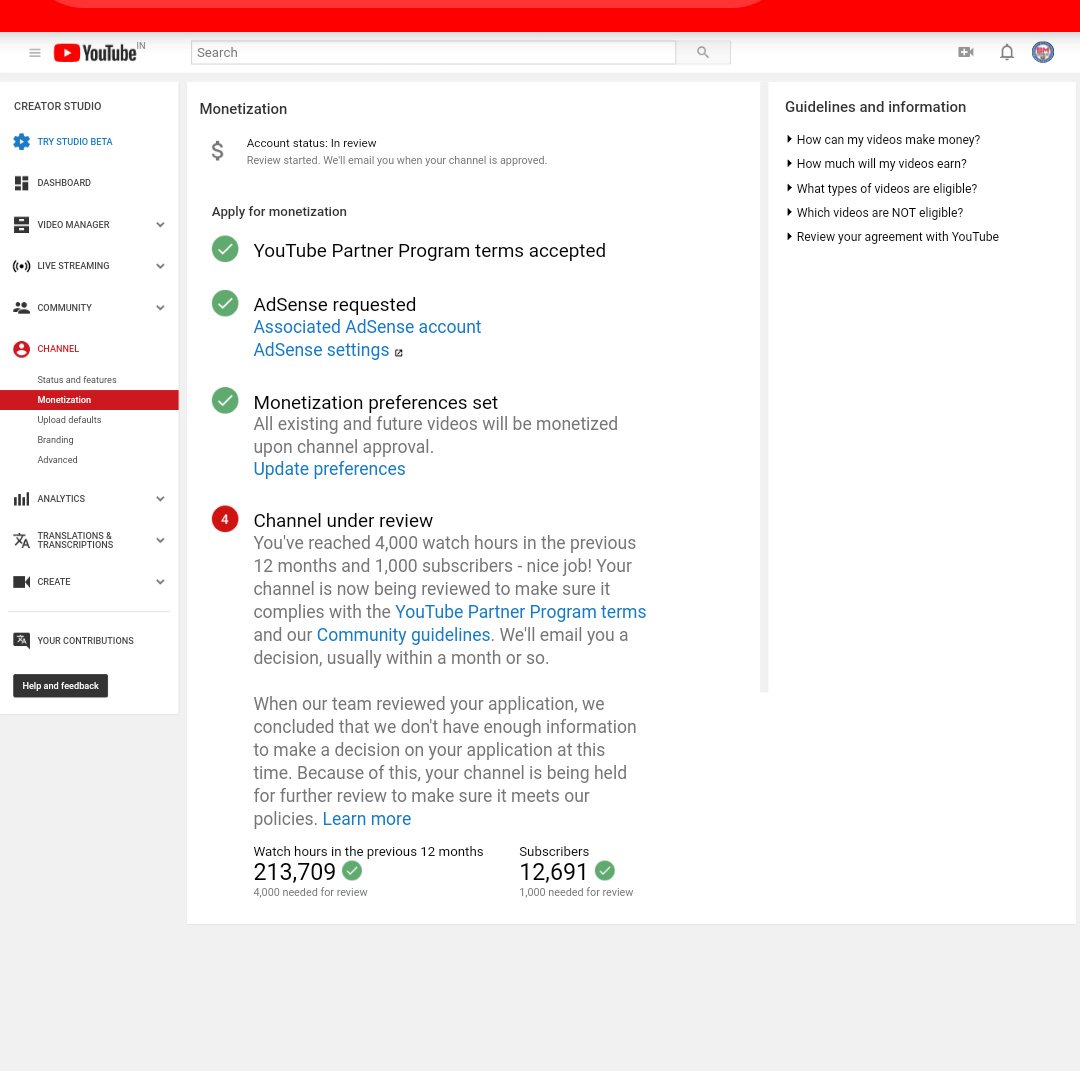This screenshot has height=1071, width=1080.
Task: Click the '213,709' watch hours value
Action: [294, 872]
